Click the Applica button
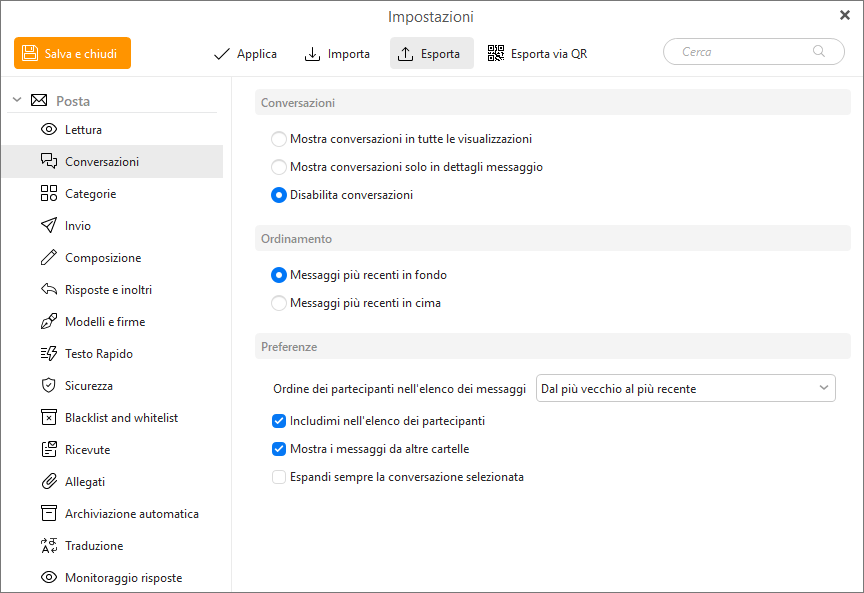This screenshot has width=864, height=593. 245,54
